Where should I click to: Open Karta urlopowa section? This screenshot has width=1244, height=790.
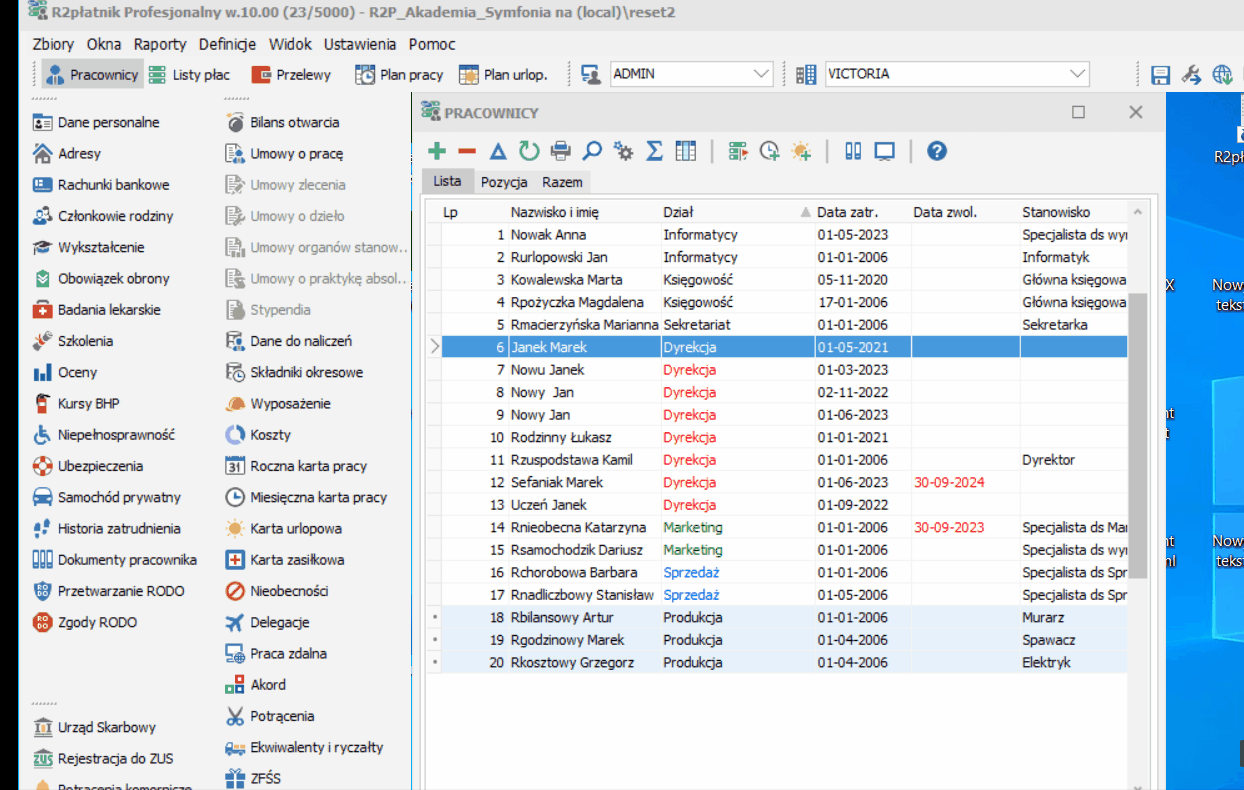[x=283, y=528]
